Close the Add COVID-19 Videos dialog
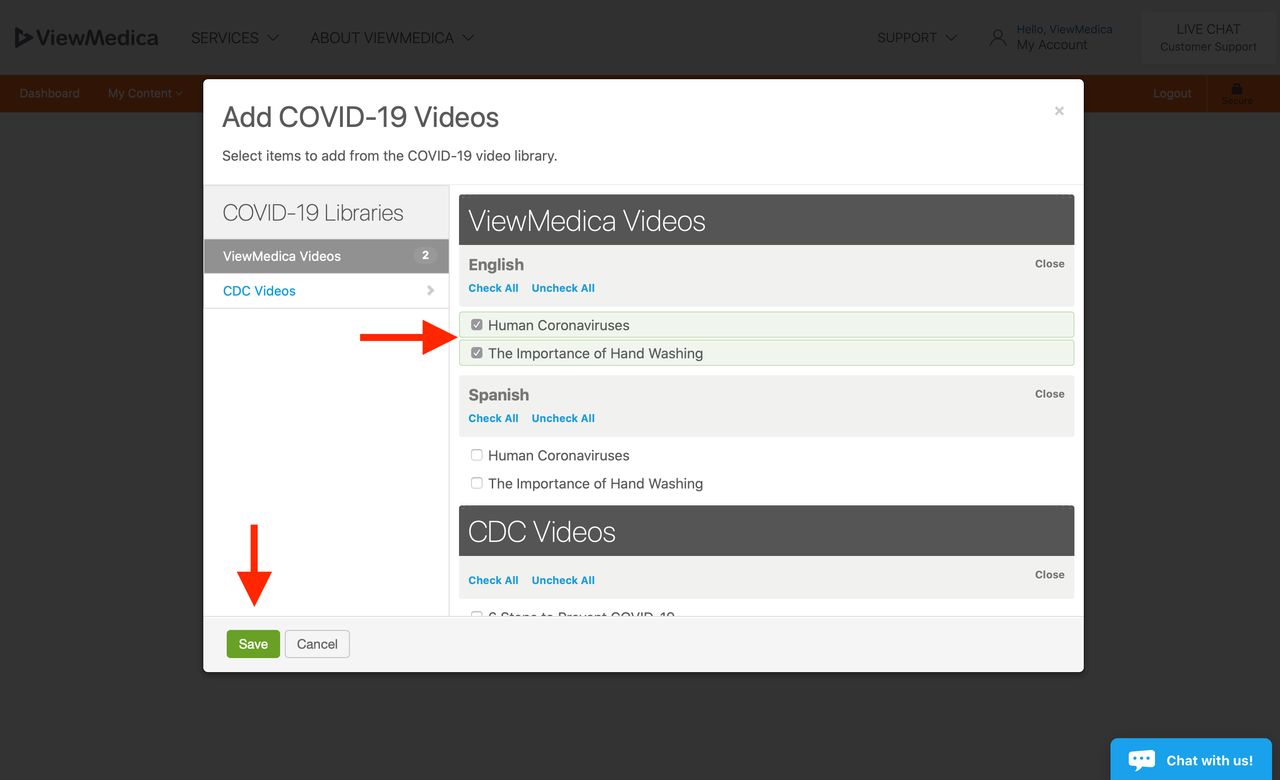The image size is (1280, 780). tap(1059, 111)
